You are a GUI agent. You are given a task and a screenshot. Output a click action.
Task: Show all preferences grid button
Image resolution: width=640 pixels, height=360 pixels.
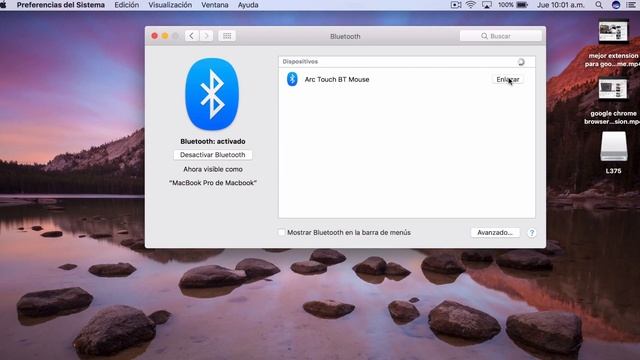point(227,36)
